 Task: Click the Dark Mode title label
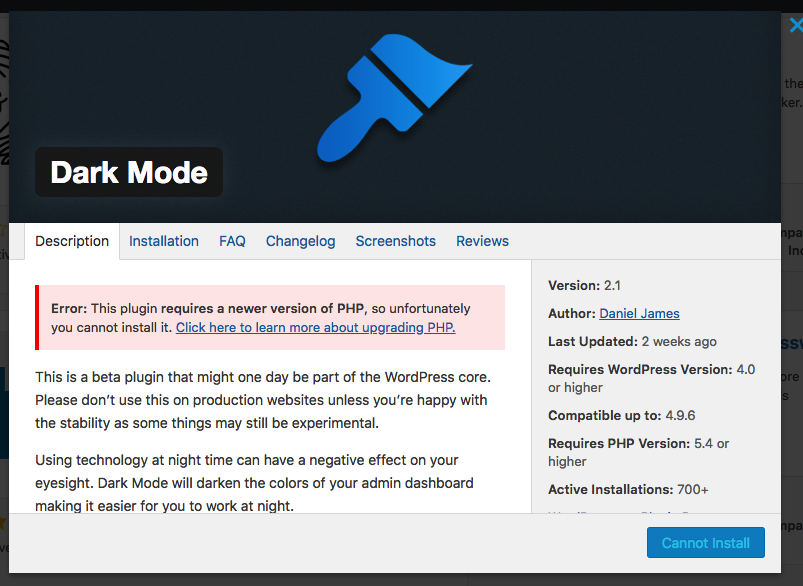click(129, 172)
